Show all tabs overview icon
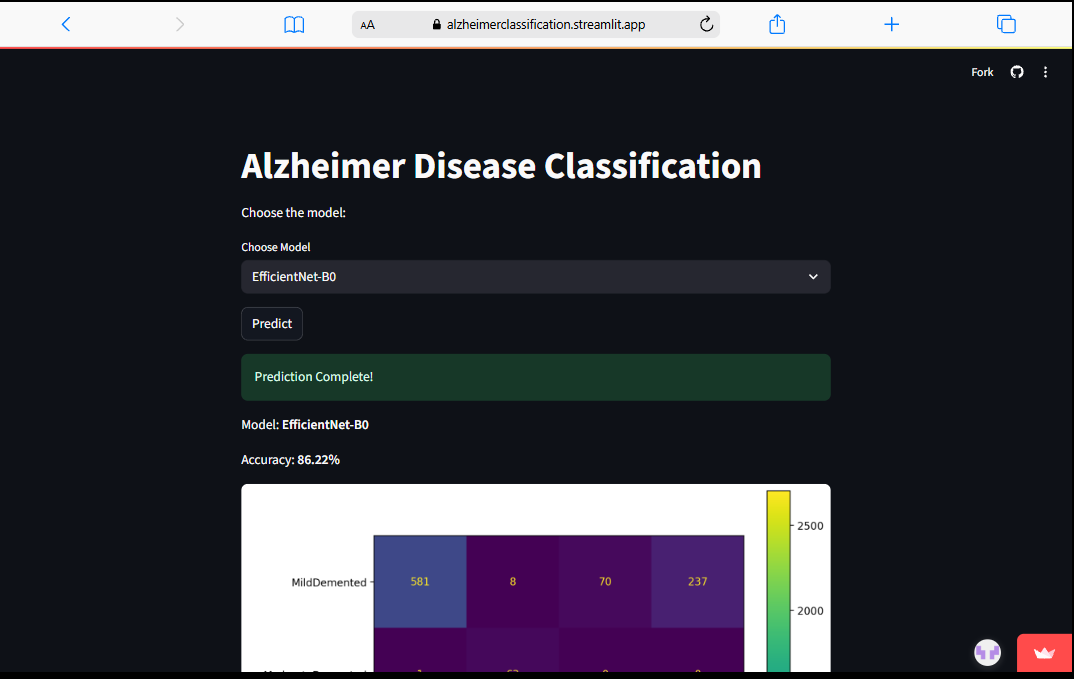The height and width of the screenshot is (679, 1074). point(1006,25)
